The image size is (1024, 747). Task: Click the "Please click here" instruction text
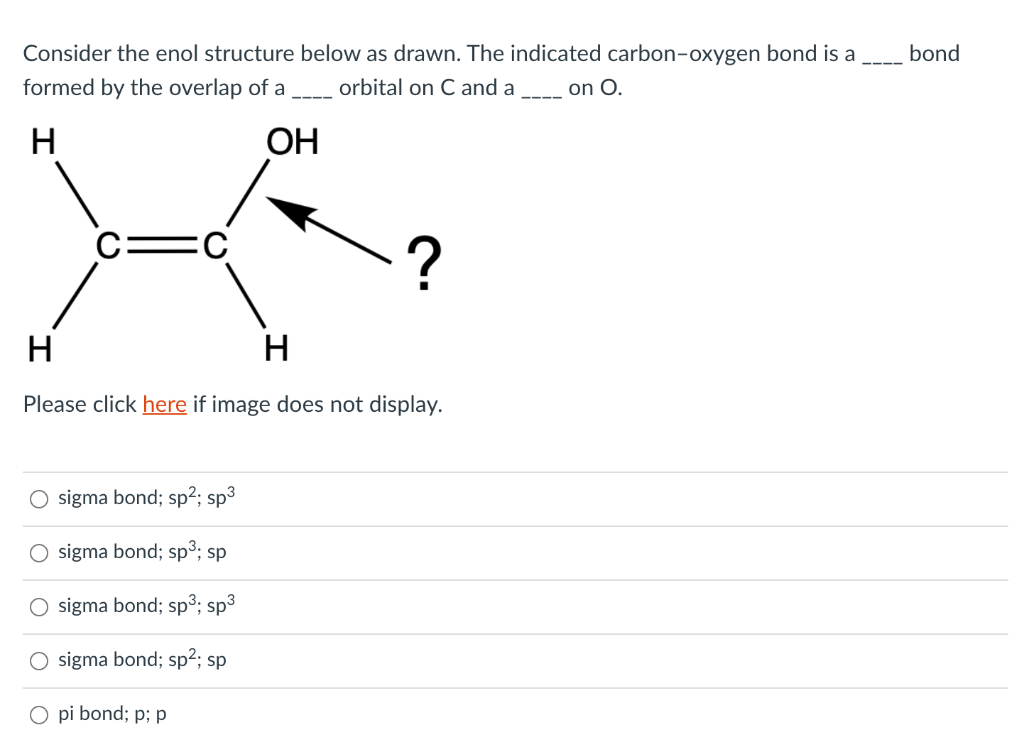point(230,404)
